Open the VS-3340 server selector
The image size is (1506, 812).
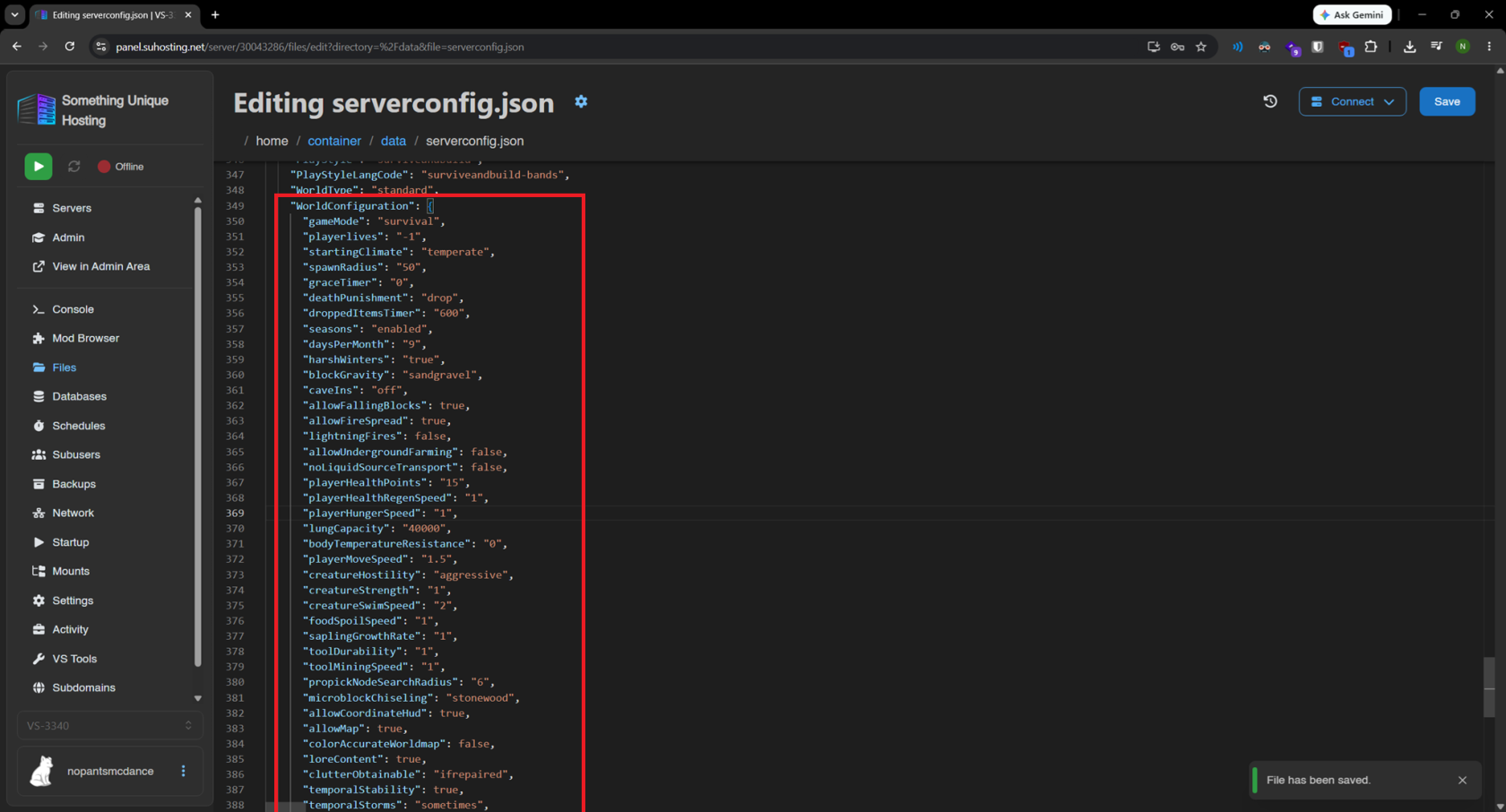click(109, 726)
